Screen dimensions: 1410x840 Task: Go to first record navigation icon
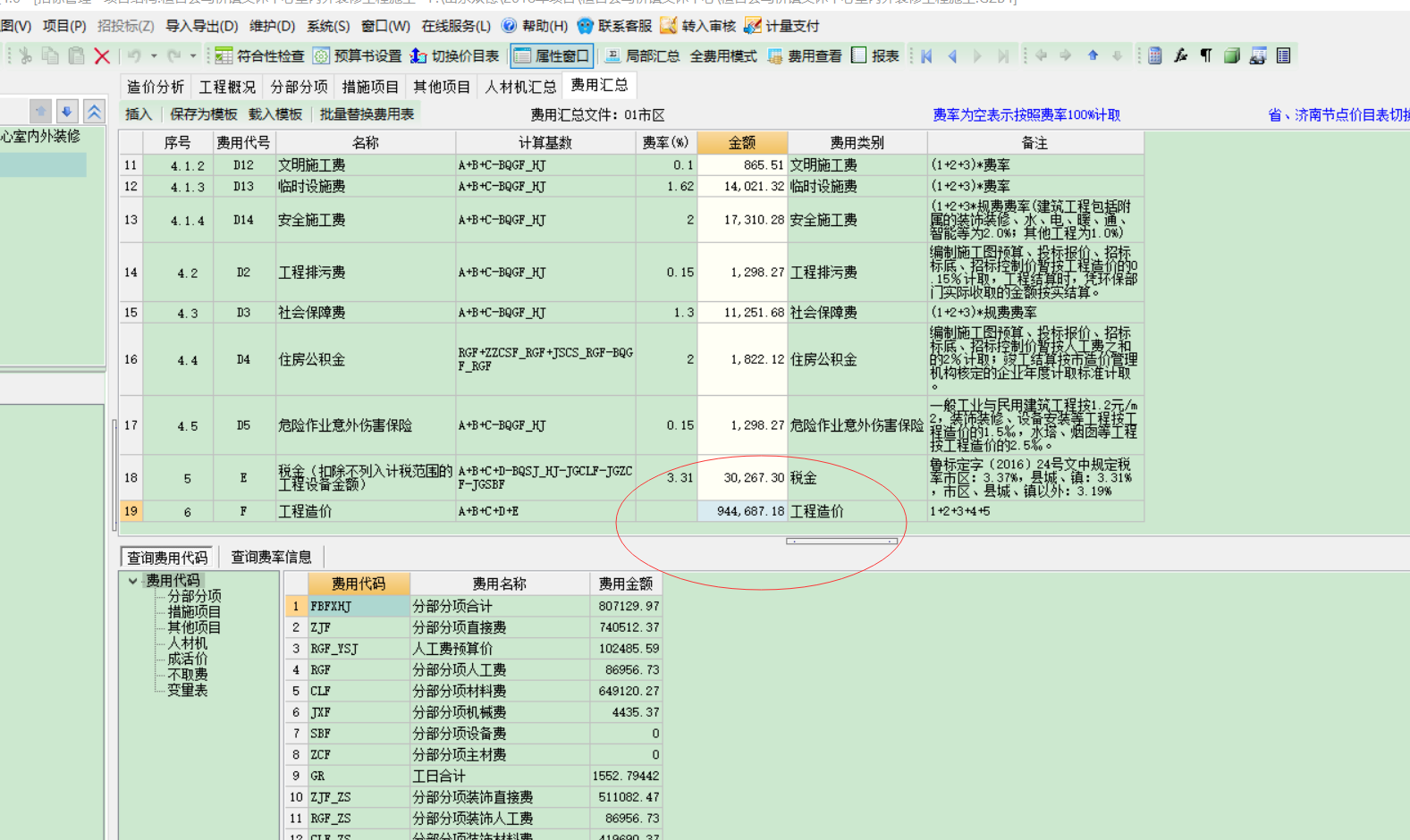[926, 56]
